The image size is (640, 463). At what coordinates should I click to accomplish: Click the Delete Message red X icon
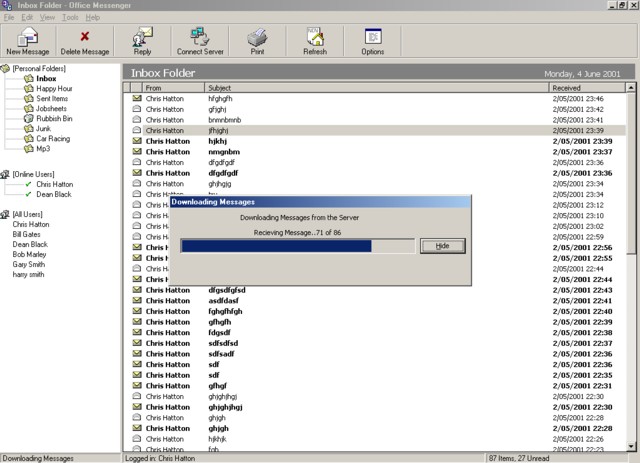(x=85, y=37)
